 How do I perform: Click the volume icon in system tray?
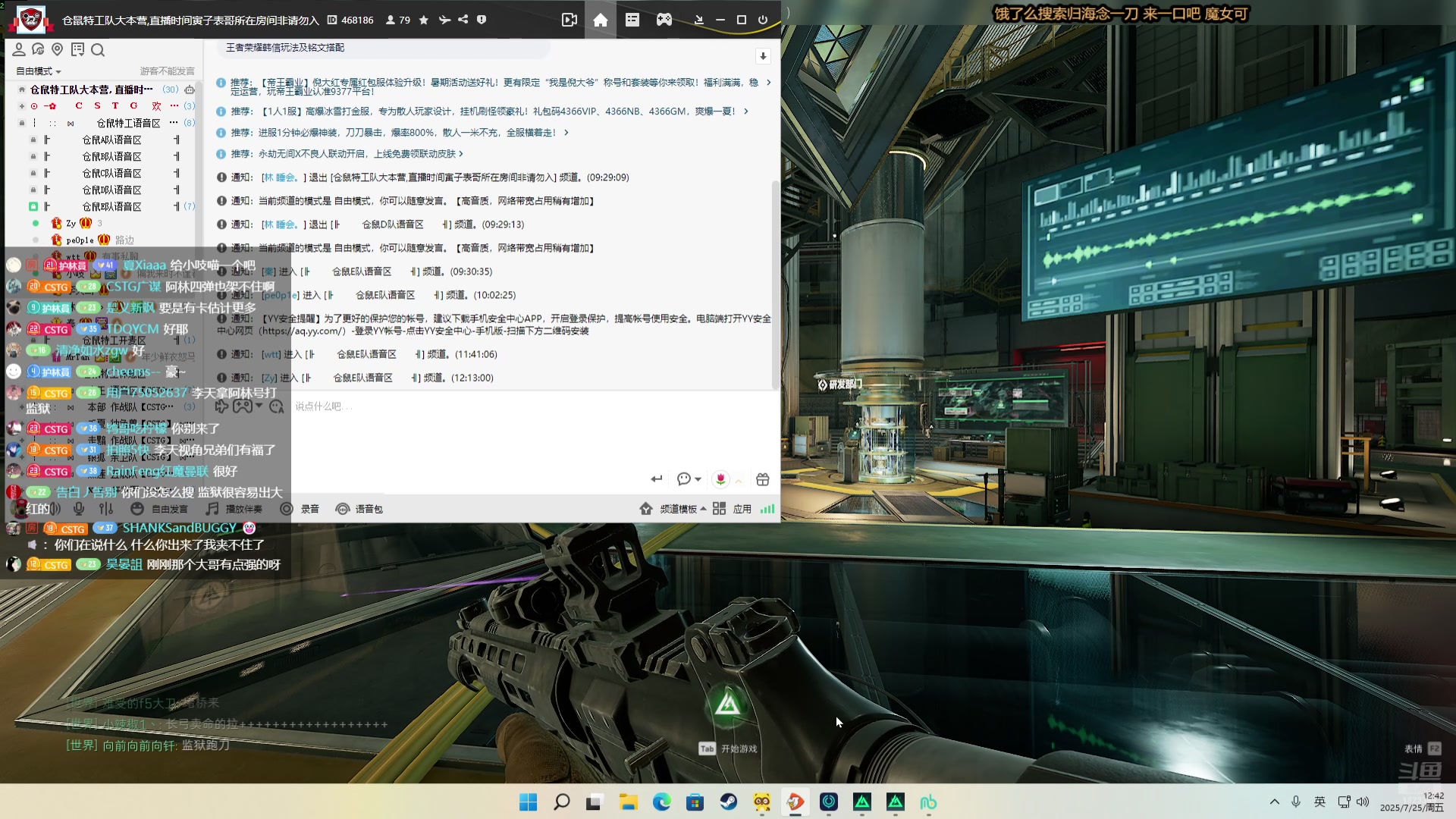coord(1363,802)
